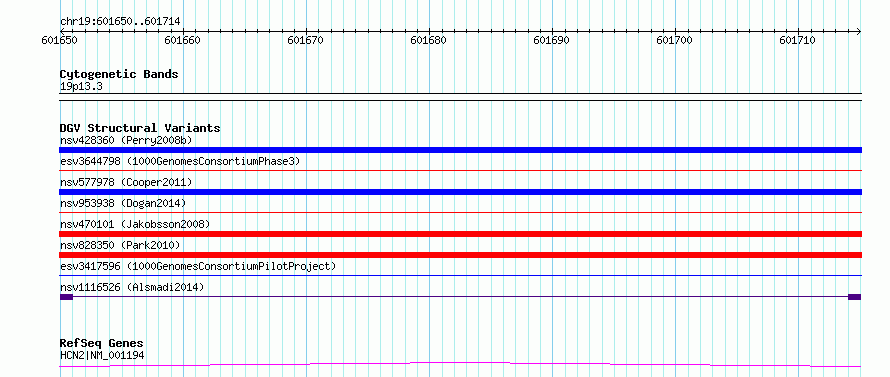Click the 601700 ruler position marker
Screen dimensions: 890x377
click(x=675, y=40)
